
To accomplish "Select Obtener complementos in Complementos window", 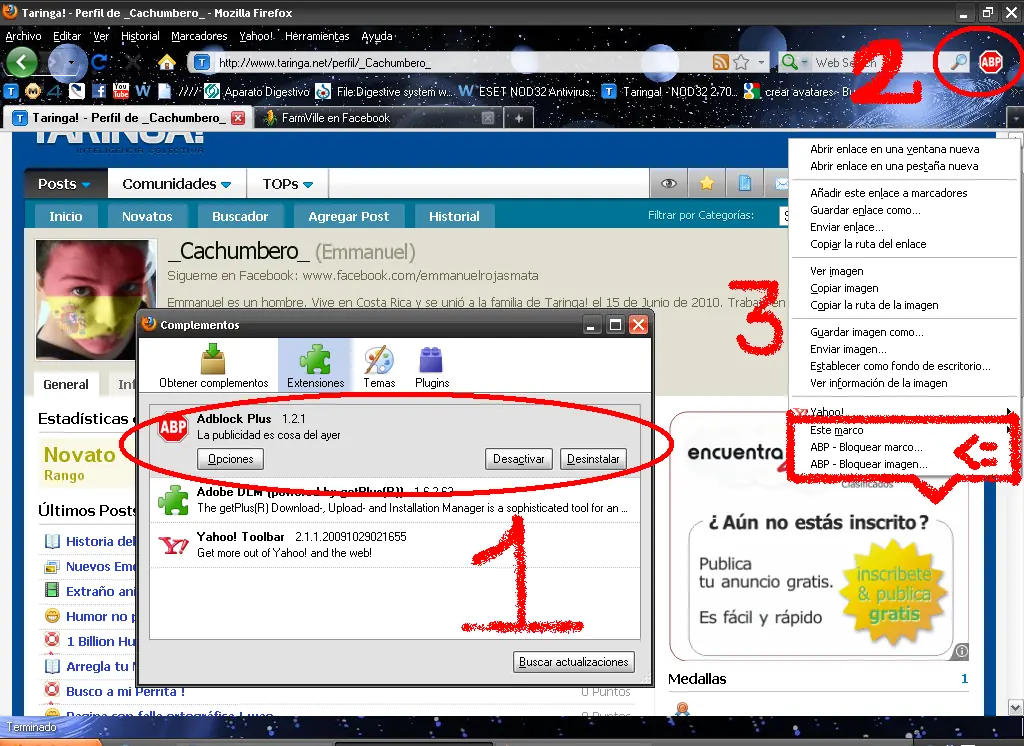I will (214, 366).
